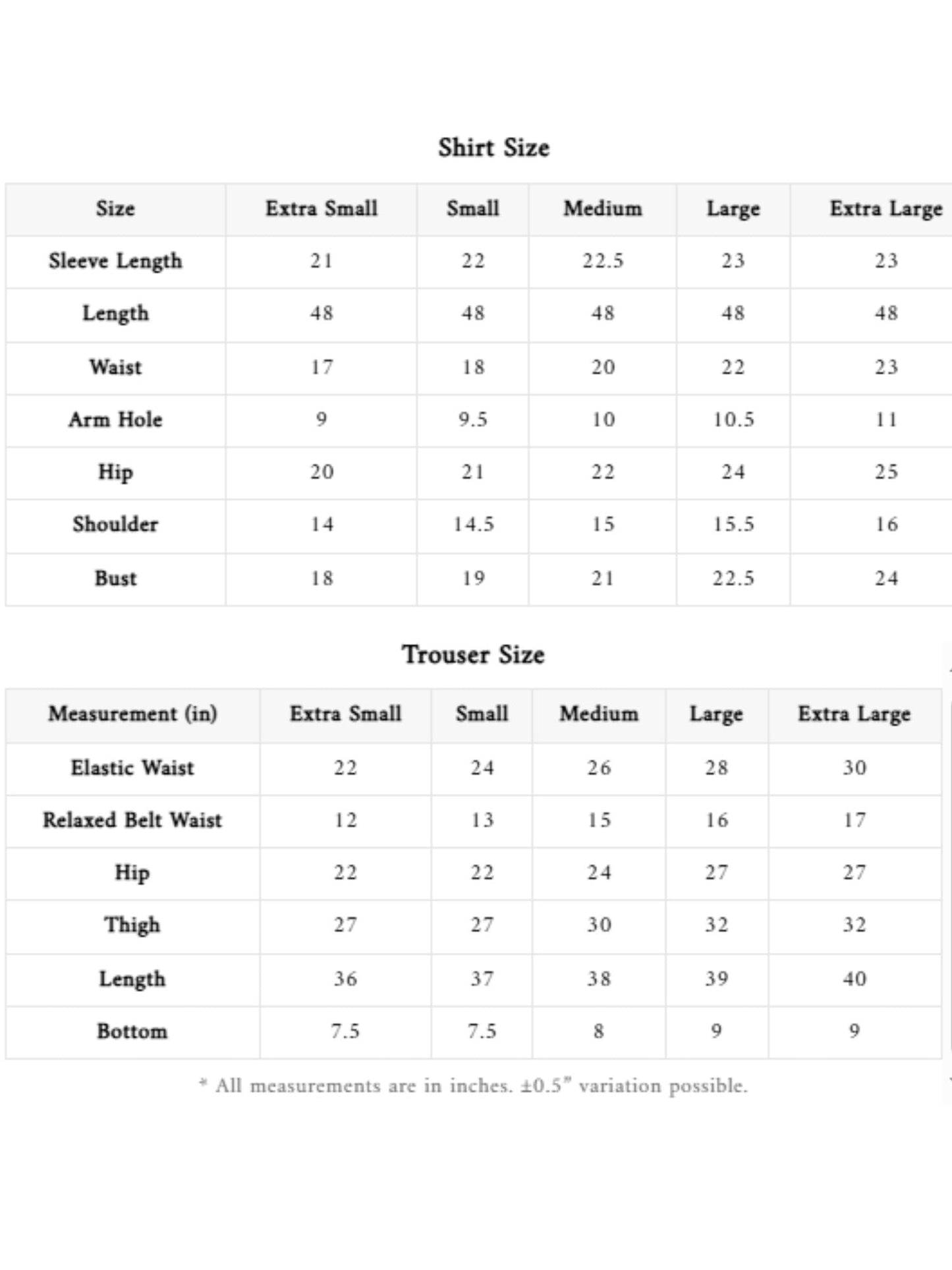Click the shirt Large bust 22.5 cell

coord(733,579)
